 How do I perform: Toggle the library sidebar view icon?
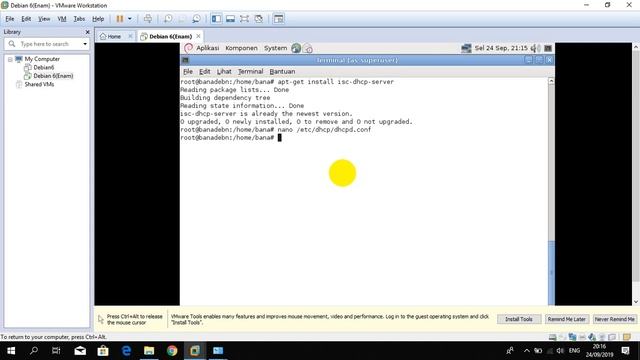216,19
